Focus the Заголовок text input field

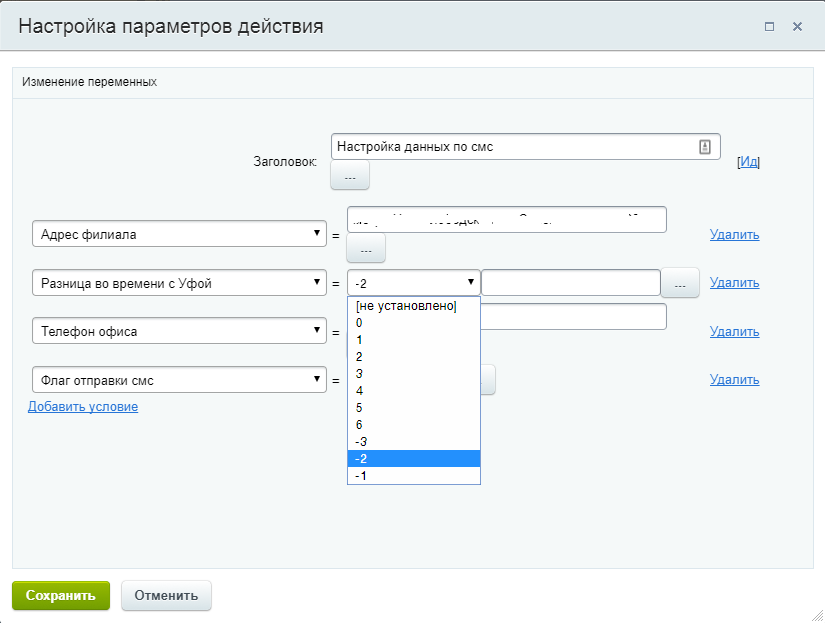[x=525, y=147]
